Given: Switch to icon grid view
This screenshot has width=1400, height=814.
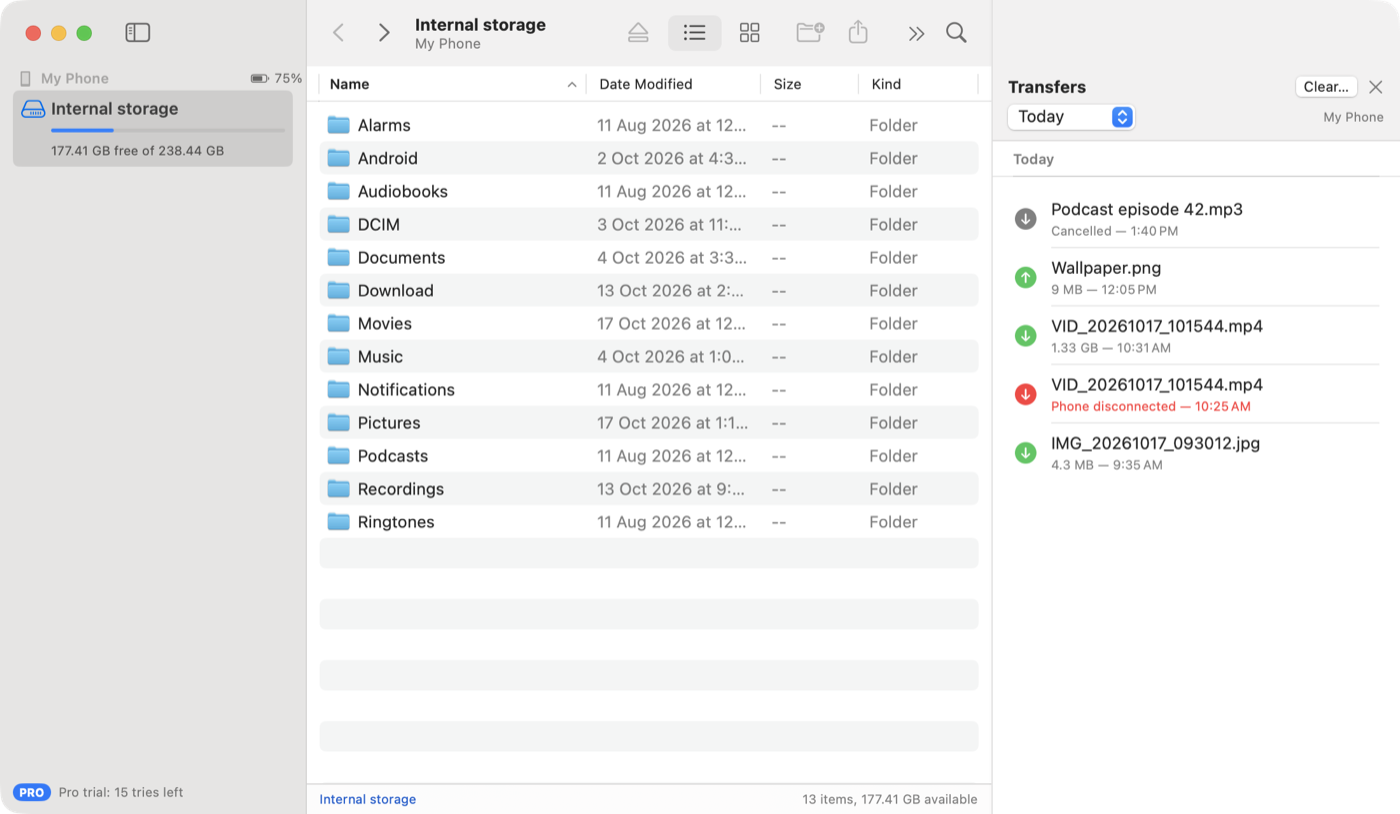Looking at the screenshot, I should pyautogui.click(x=750, y=33).
